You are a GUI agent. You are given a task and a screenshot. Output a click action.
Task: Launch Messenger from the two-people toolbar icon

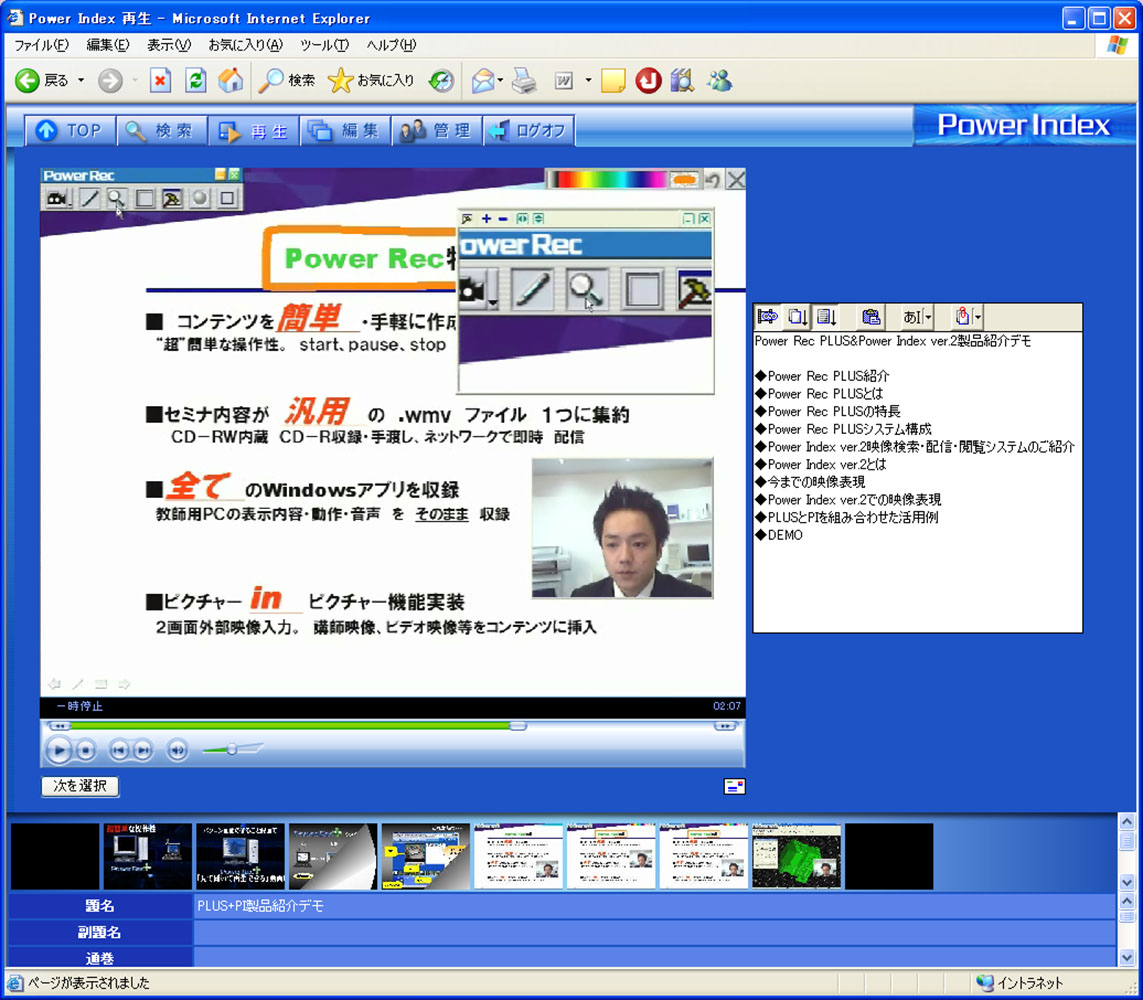719,80
